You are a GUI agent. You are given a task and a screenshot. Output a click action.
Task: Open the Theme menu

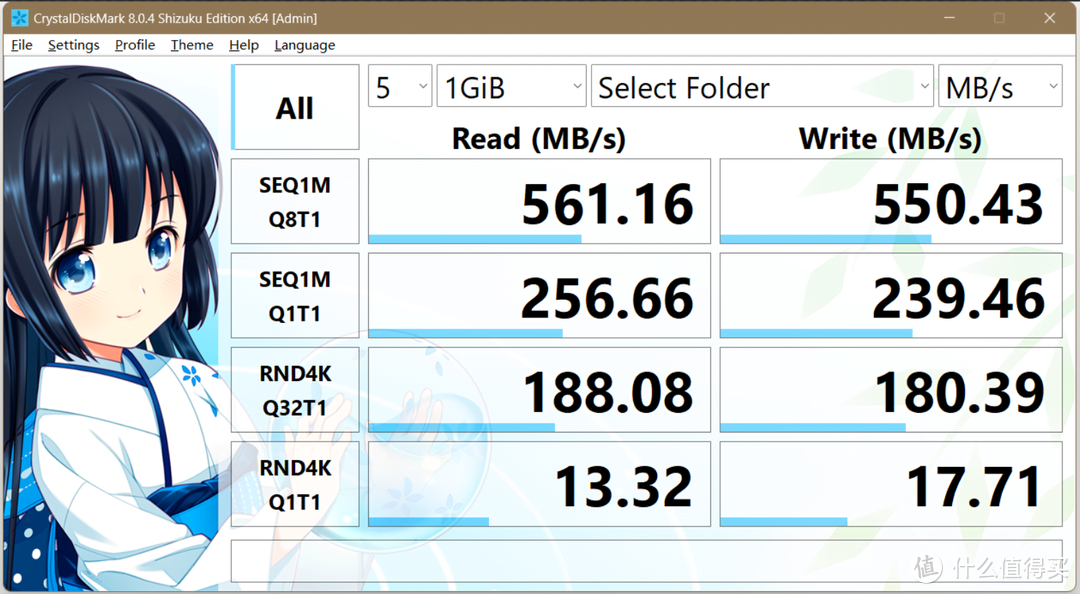coord(190,45)
